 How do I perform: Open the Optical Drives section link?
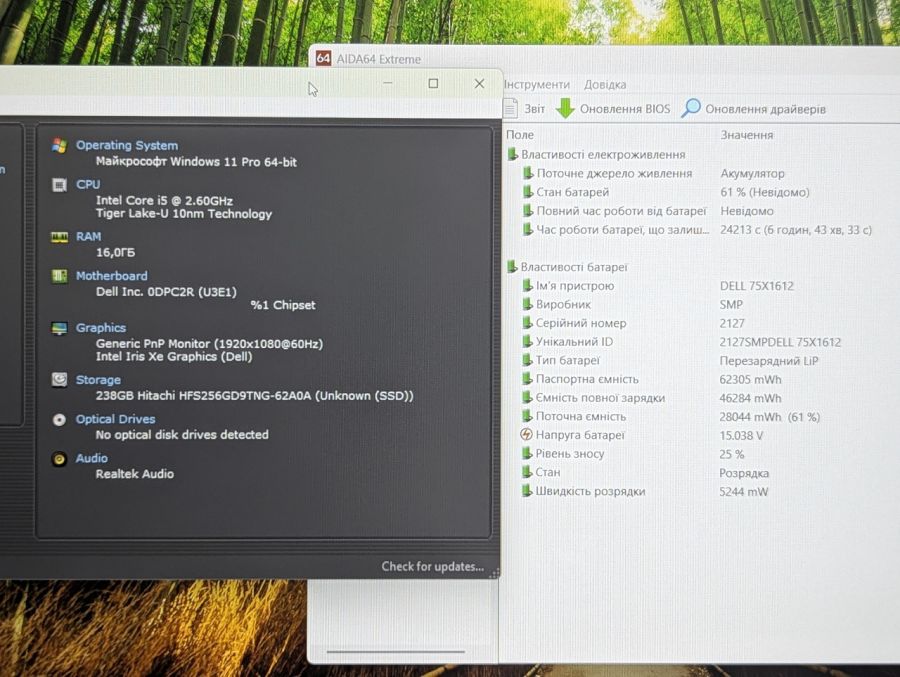coord(115,419)
